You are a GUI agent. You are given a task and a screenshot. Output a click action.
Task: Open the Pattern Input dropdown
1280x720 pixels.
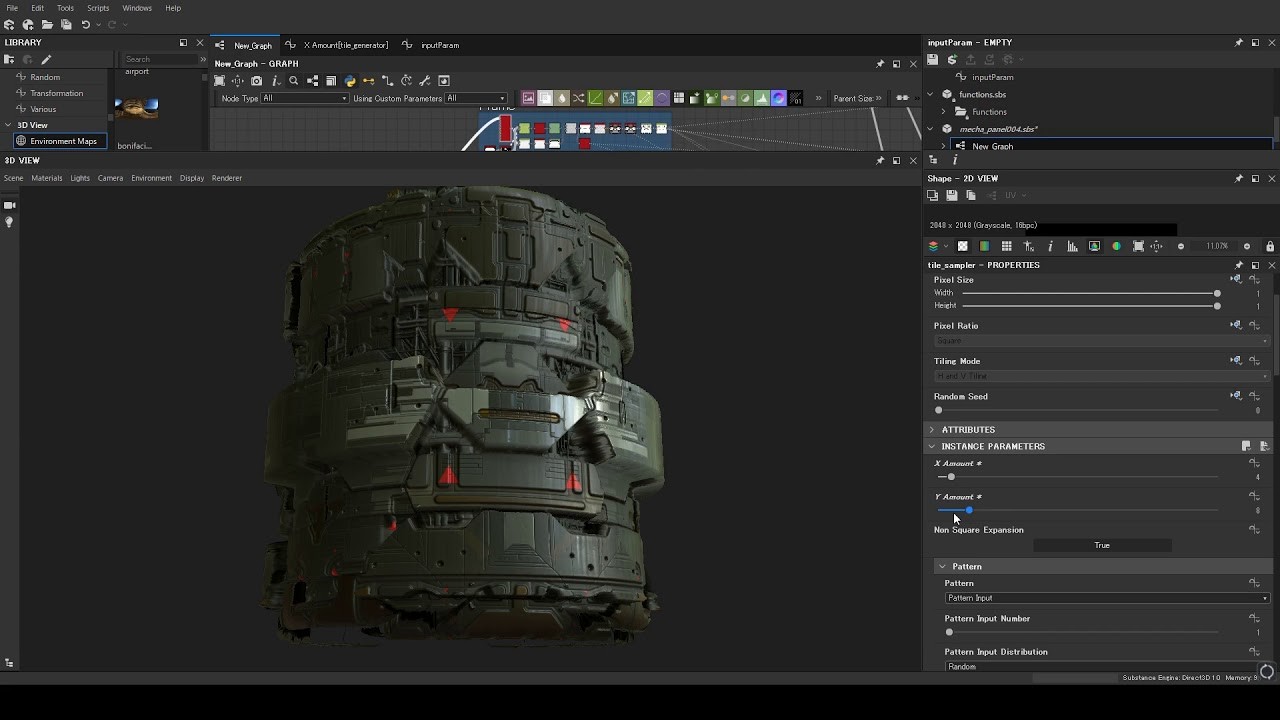click(1107, 598)
